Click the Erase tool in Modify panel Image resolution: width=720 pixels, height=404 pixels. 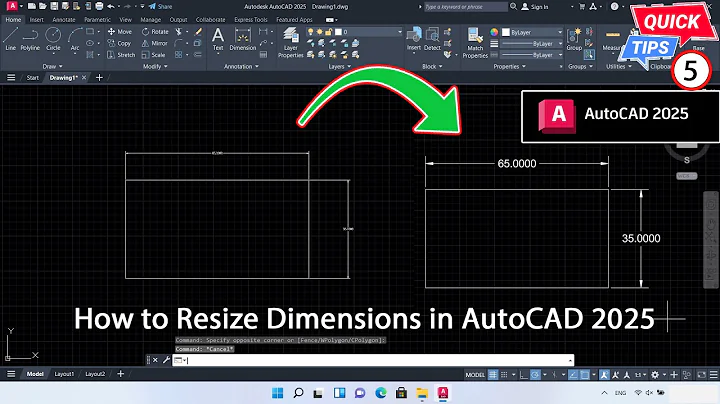pos(198,32)
